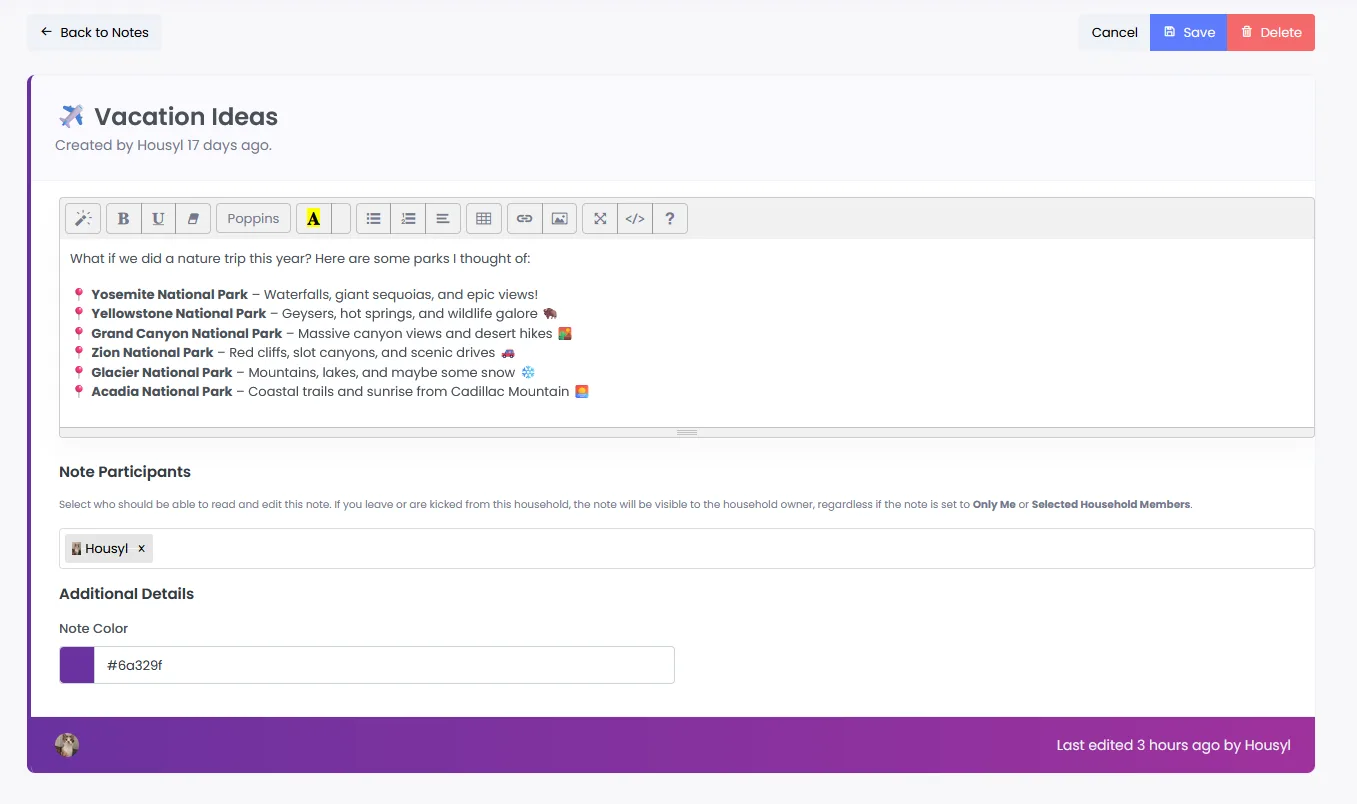Open the editor help dialog
The height and width of the screenshot is (804, 1357).
(x=670, y=219)
